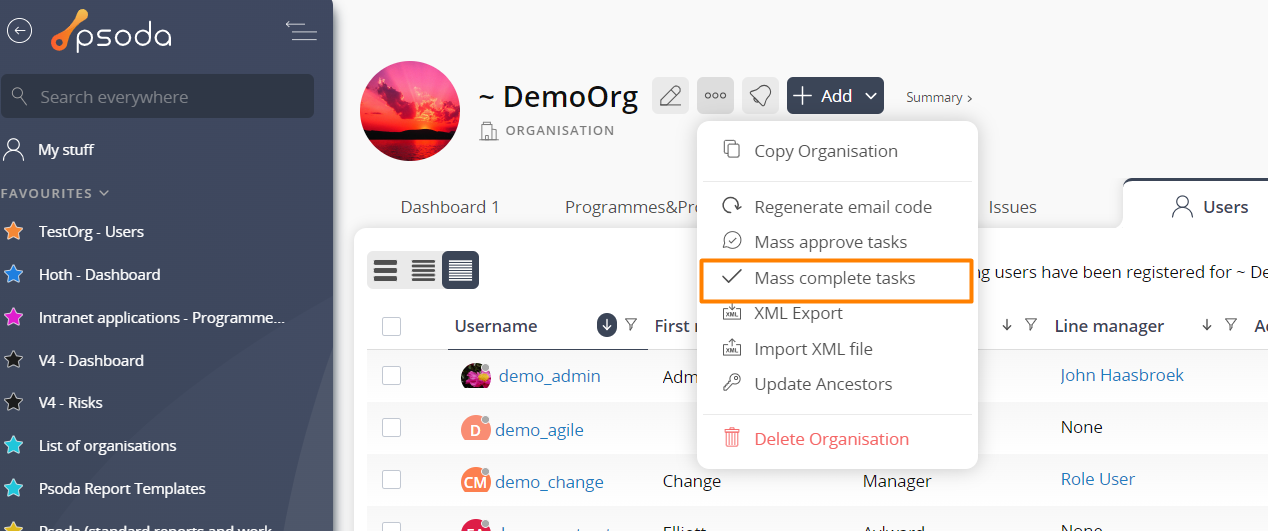1268x531 pixels.
Task: Expand the Add button dropdown arrow
Action: (x=871, y=96)
